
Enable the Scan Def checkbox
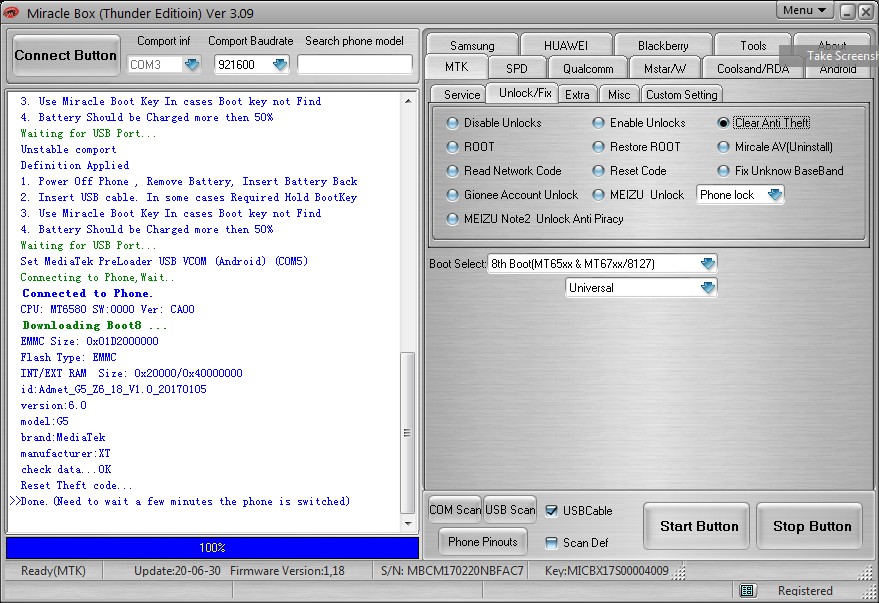552,542
